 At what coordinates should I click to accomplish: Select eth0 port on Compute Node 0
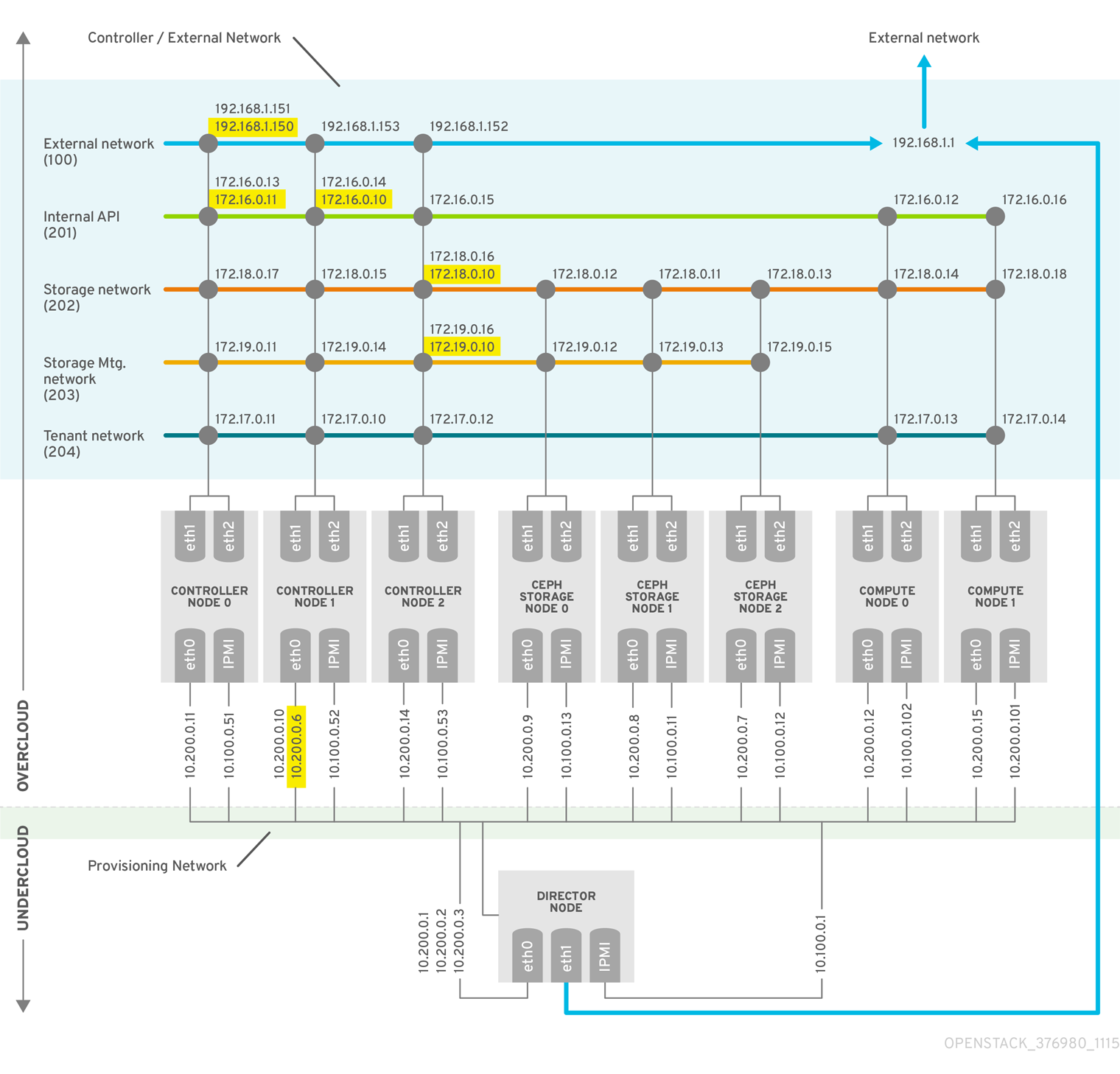pos(868,655)
